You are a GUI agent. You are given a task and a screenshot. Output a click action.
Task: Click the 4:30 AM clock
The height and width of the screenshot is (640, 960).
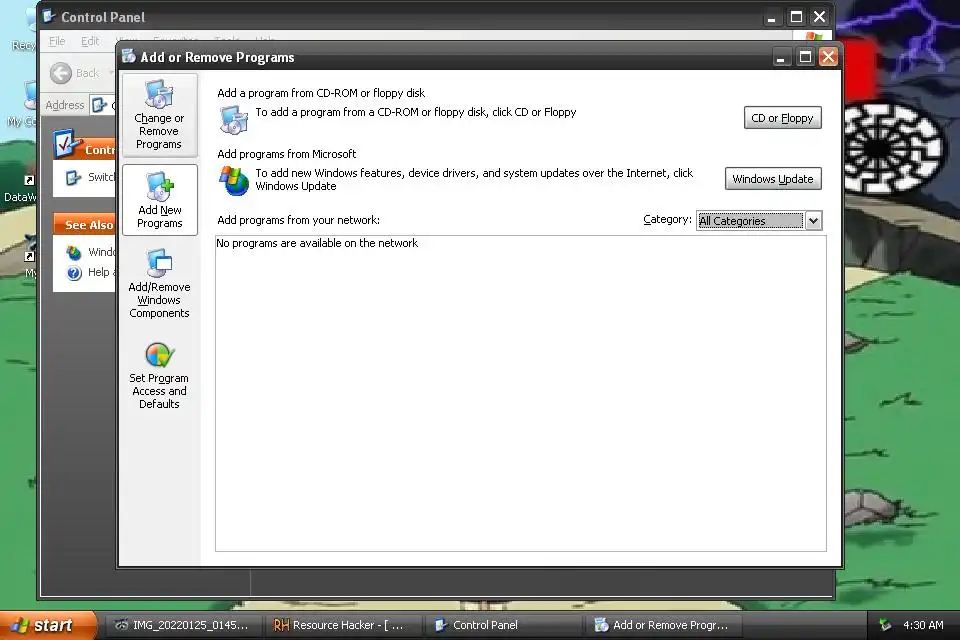tap(923, 625)
